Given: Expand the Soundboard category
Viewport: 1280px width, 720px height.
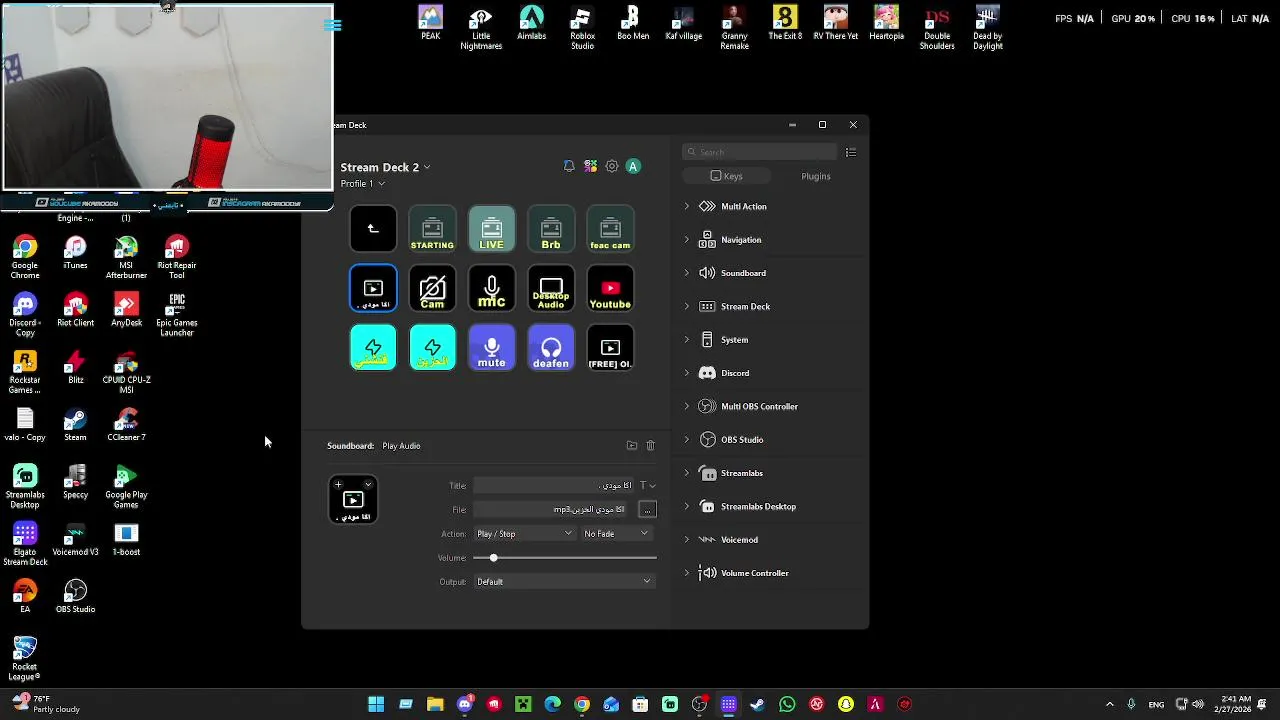Looking at the screenshot, I should tap(686, 273).
